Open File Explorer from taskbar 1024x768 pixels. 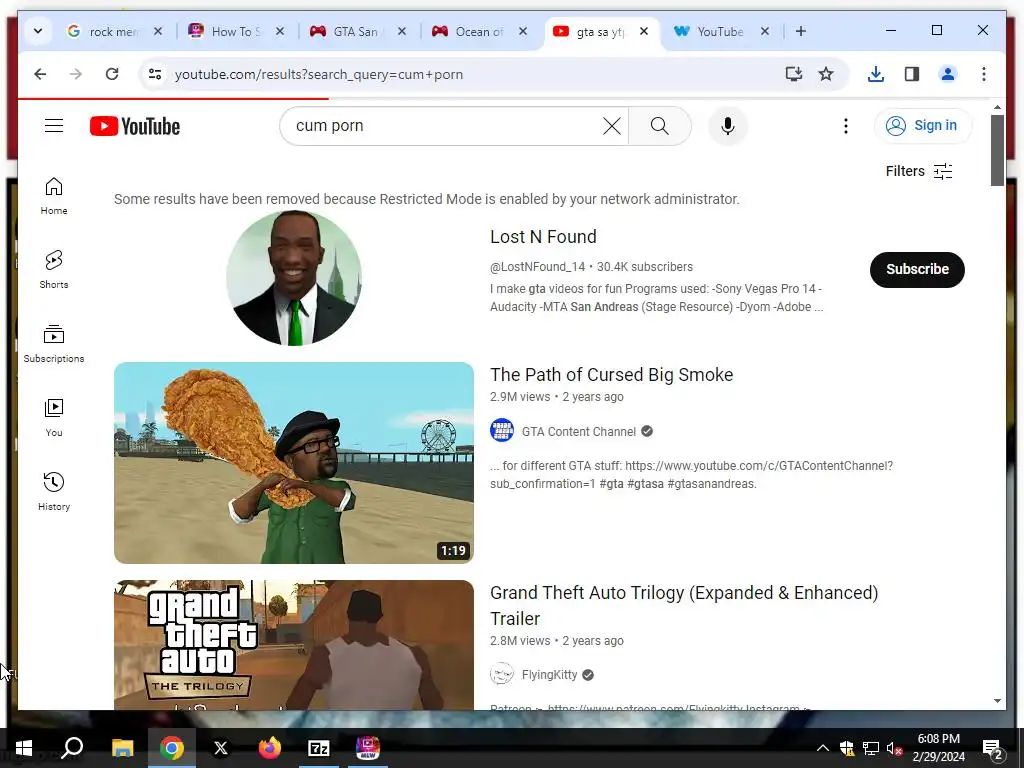pyautogui.click(x=122, y=748)
